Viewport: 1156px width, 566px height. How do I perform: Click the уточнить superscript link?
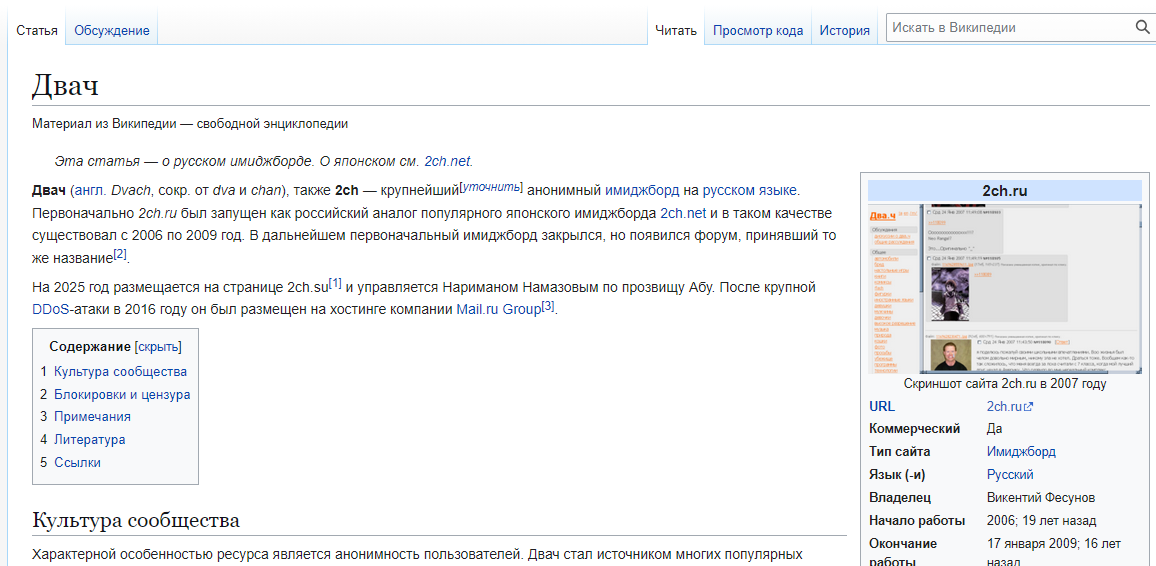pos(491,186)
